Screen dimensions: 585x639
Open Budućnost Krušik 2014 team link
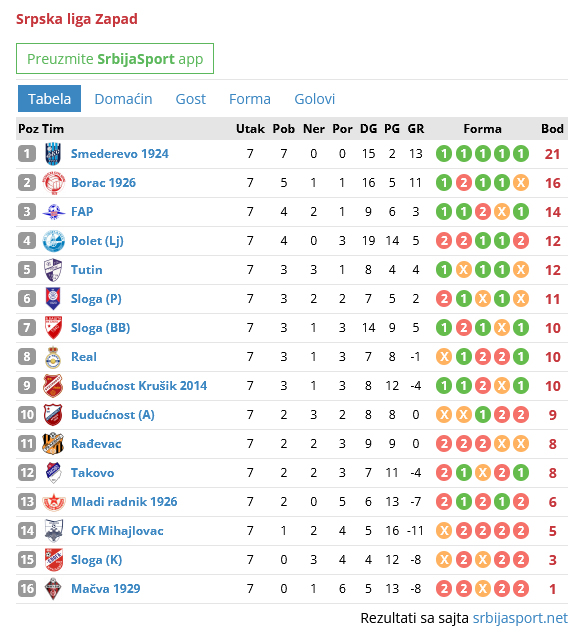coord(139,386)
